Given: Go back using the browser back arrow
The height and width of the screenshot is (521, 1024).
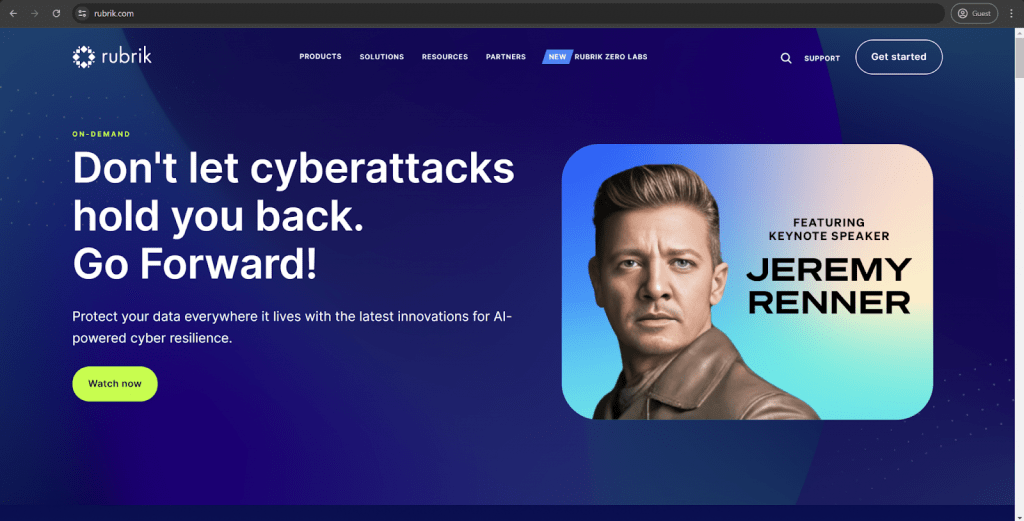Looking at the screenshot, I should tap(13, 13).
